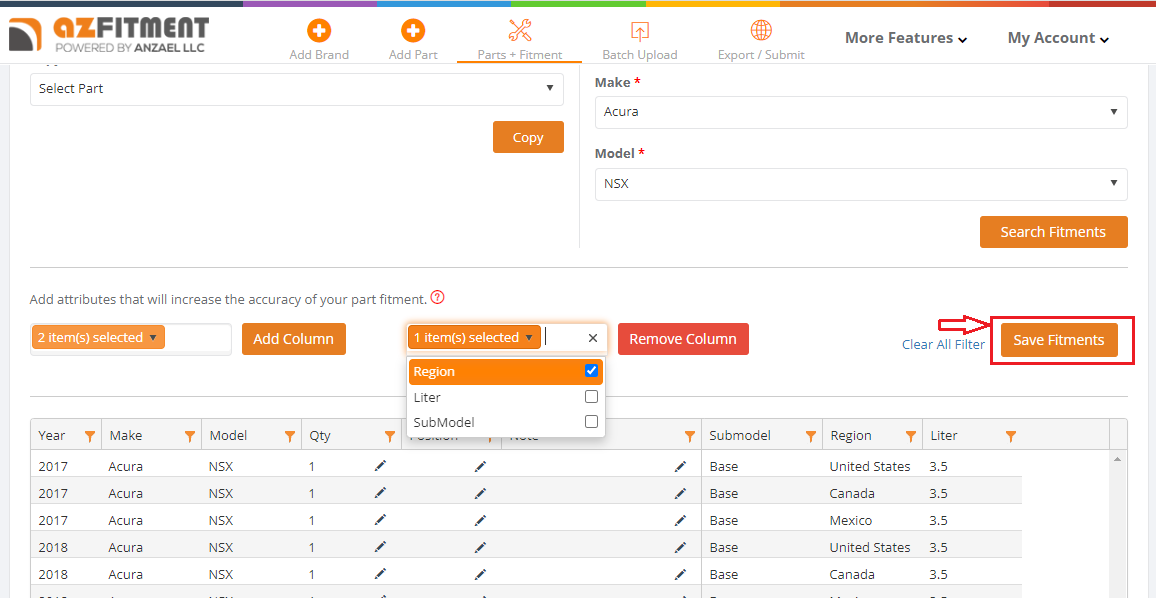Open the Model dropdown showing NSX

pyautogui.click(x=861, y=184)
